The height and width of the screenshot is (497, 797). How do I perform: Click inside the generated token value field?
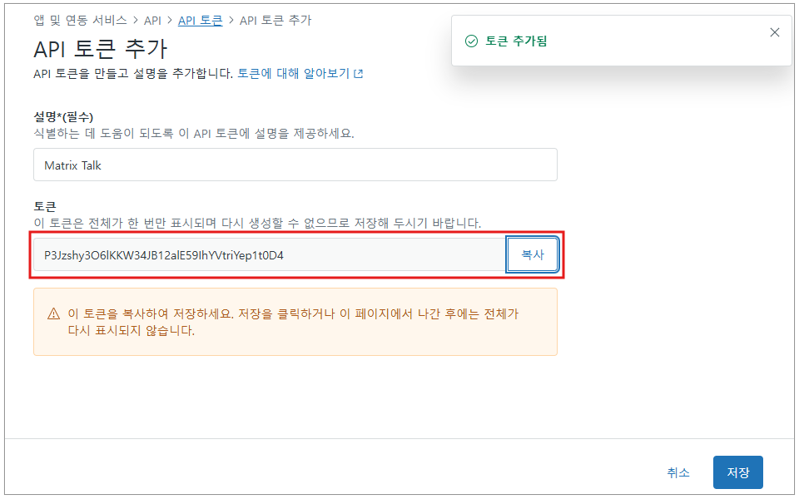270,255
